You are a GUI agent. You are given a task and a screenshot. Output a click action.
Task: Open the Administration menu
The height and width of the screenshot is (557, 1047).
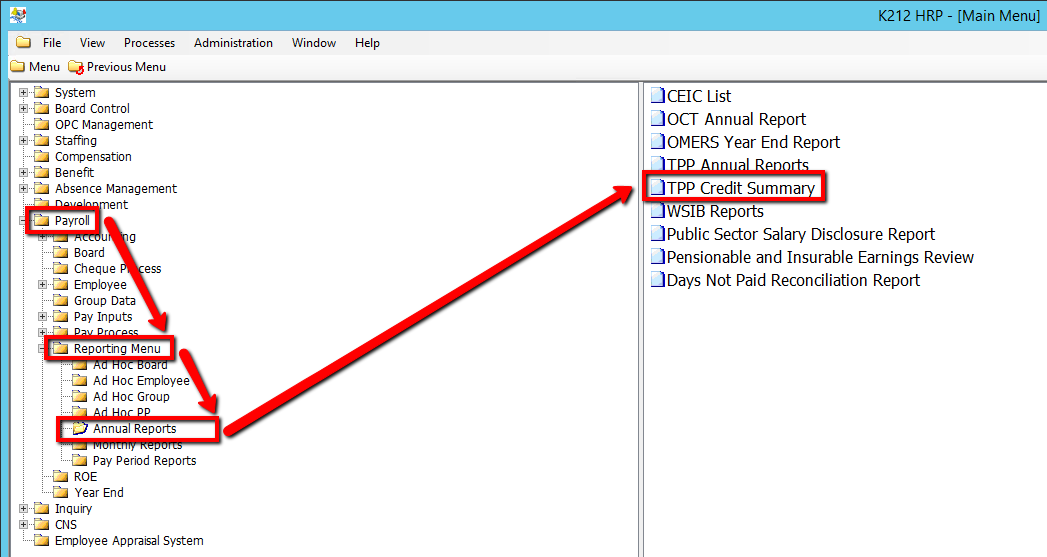233,43
